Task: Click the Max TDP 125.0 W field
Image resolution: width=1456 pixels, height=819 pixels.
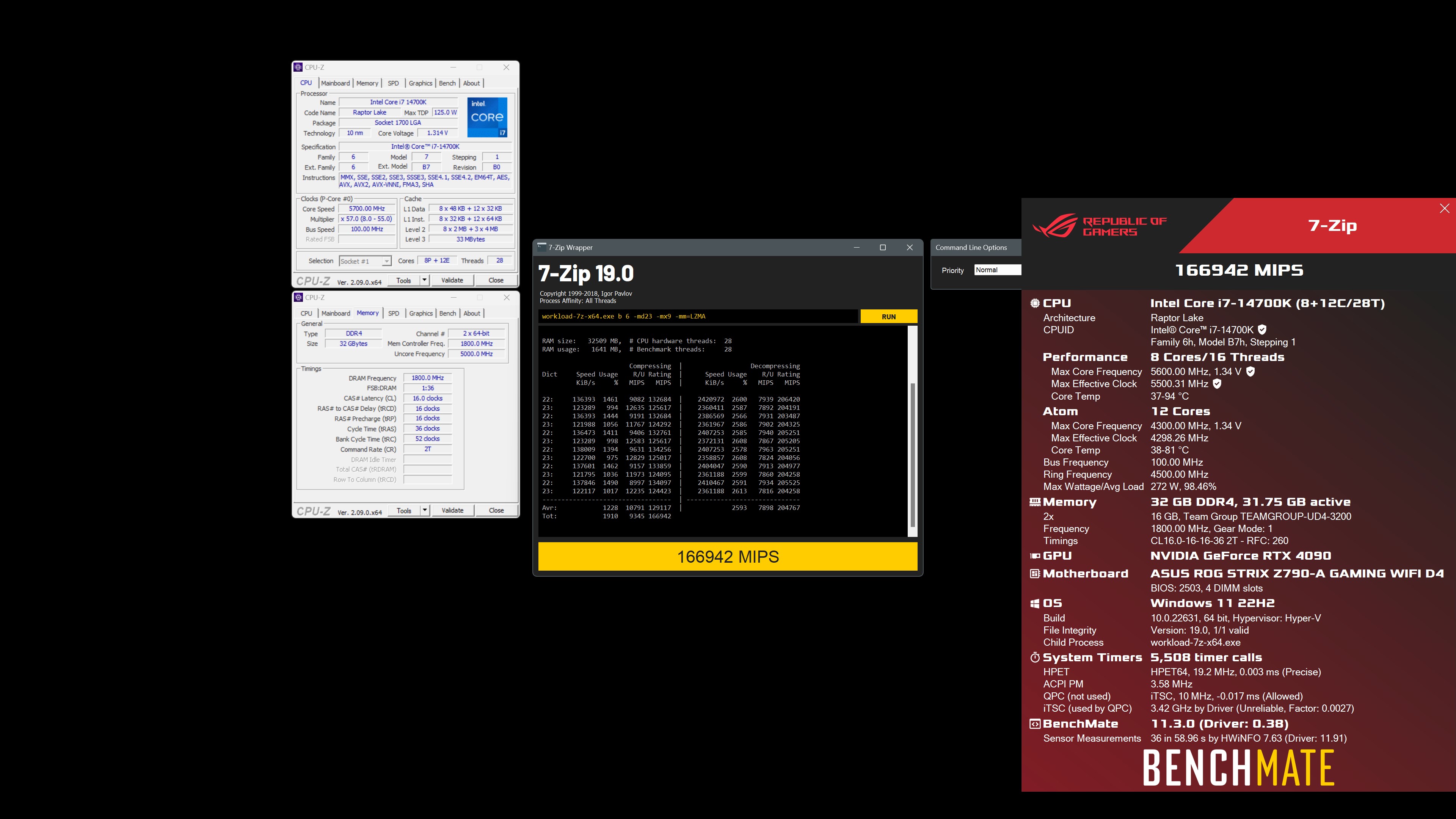Action: 446,113
